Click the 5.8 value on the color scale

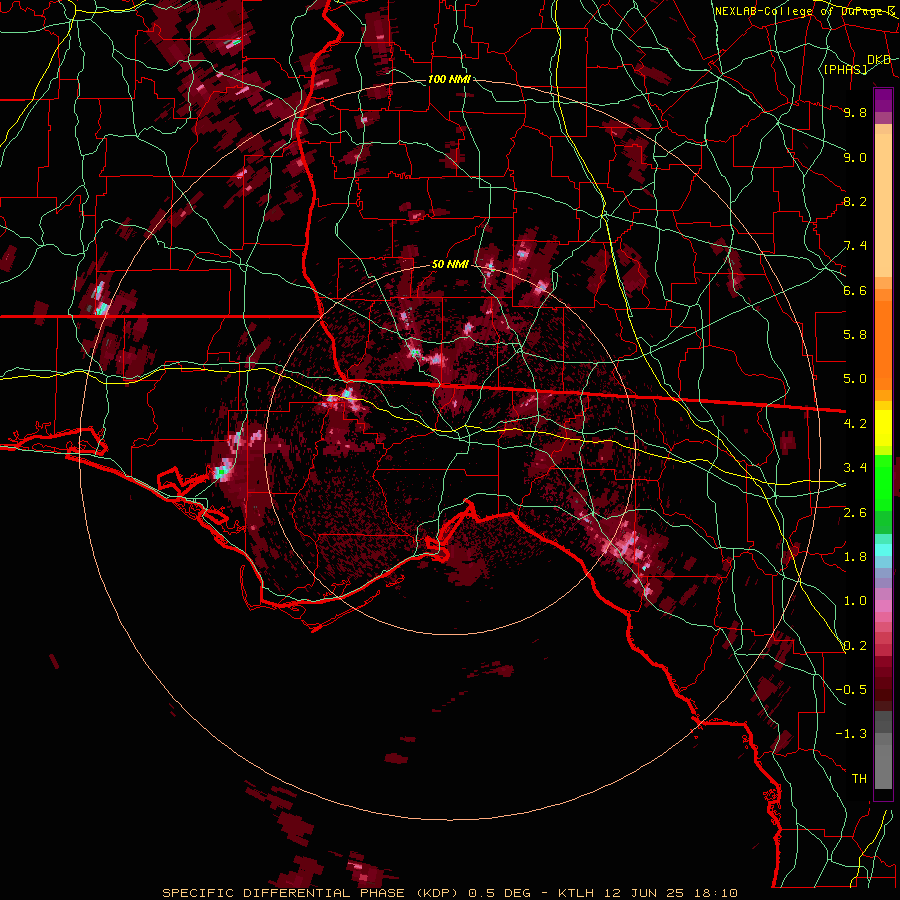click(855, 335)
